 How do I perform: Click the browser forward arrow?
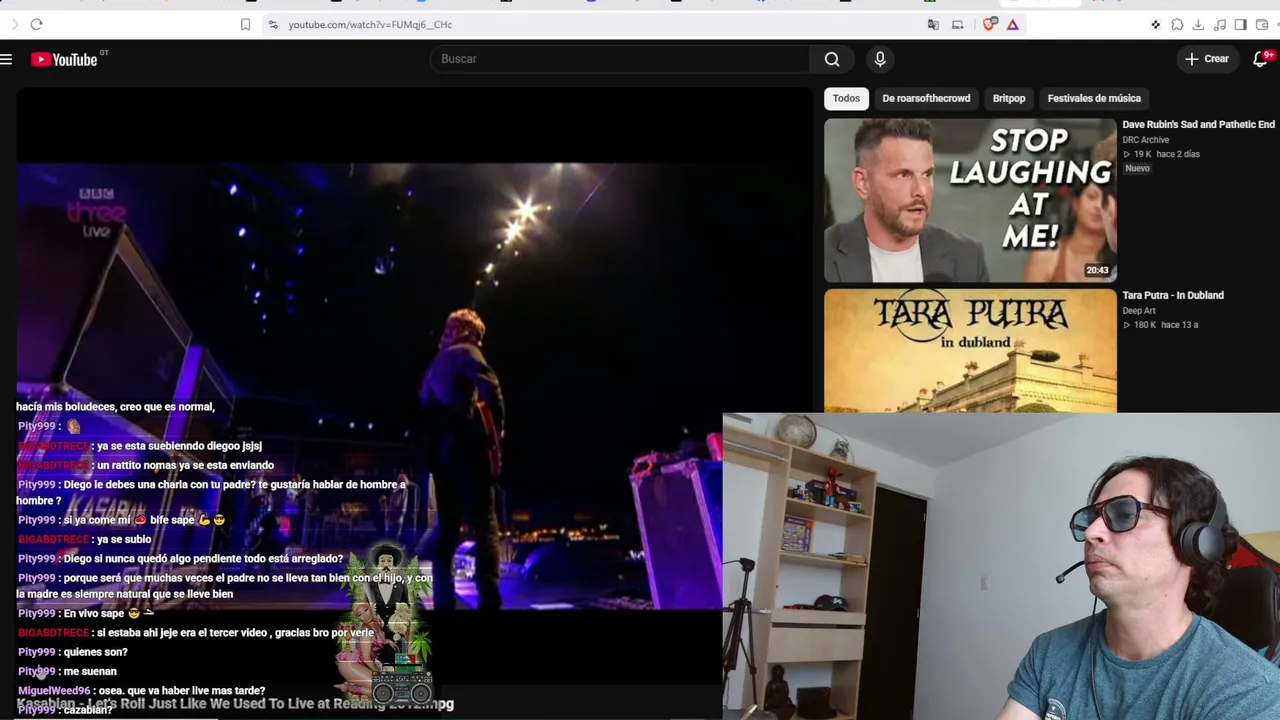(x=14, y=24)
